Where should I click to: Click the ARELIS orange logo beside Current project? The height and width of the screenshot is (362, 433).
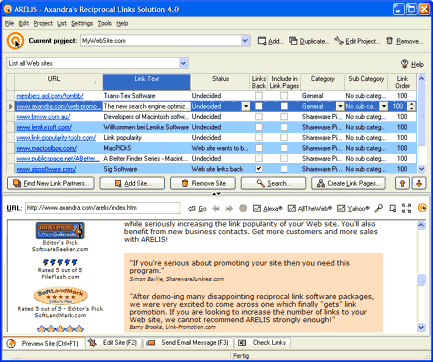tap(15, 41)
